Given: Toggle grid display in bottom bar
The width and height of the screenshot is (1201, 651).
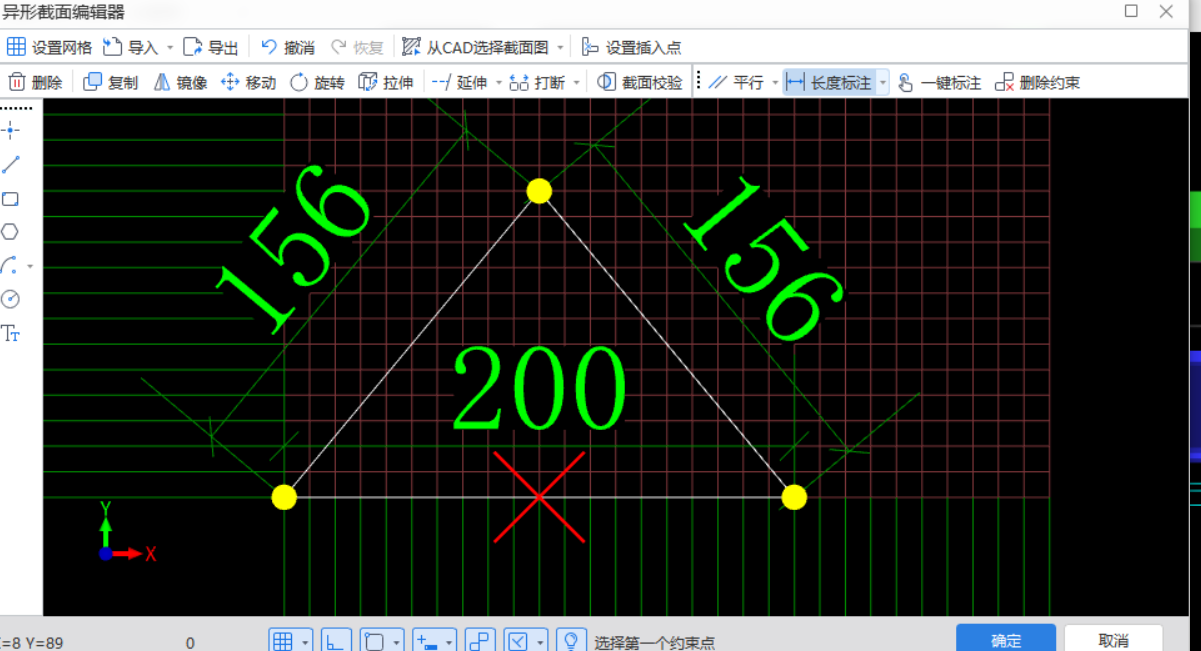Looking at the screenshot, I should (283, 641).
